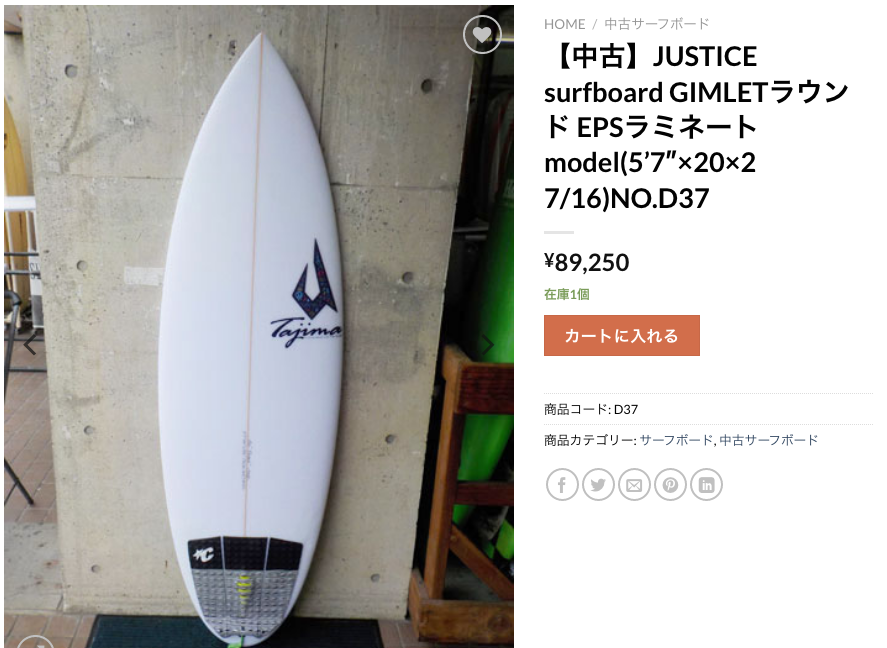
Task: Share product on LinkedIn
Action: pyautogui.click(x=707, y=485)
